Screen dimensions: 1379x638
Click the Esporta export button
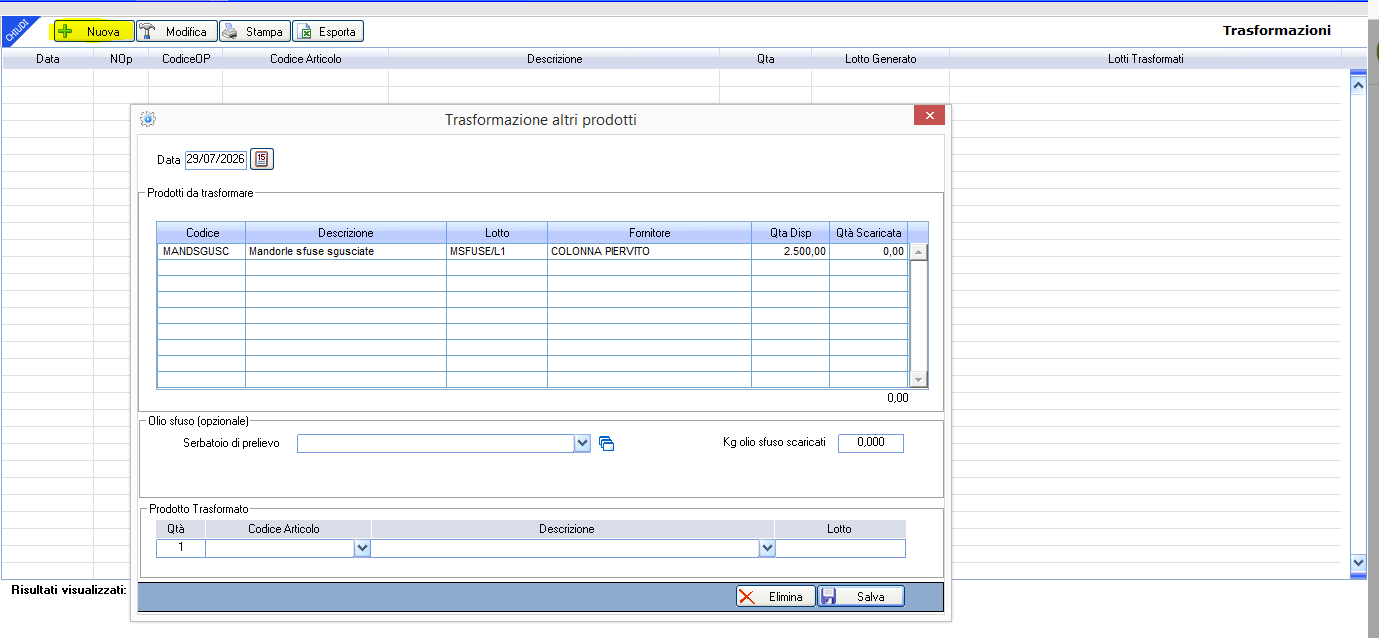tap(328, 32)
